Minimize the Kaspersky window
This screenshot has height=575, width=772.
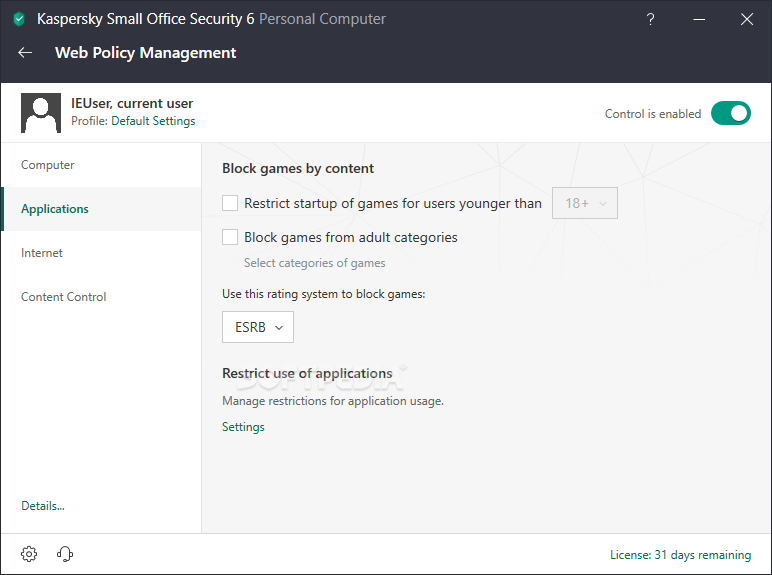point(699,19)
